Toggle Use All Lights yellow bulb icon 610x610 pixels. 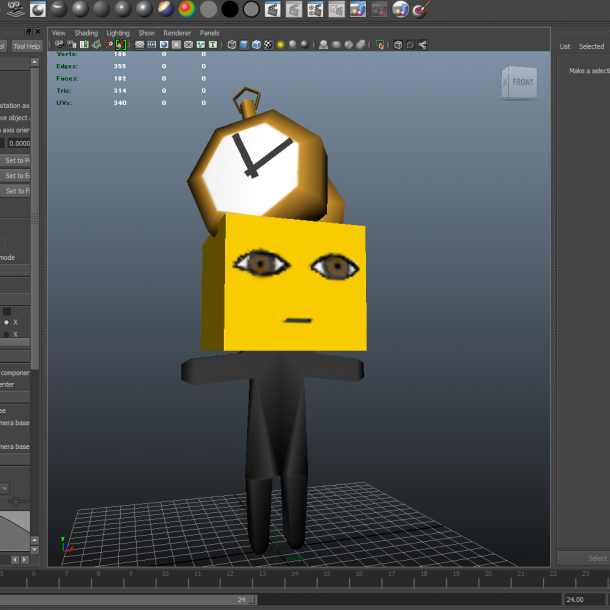click(x=280, y=45)
